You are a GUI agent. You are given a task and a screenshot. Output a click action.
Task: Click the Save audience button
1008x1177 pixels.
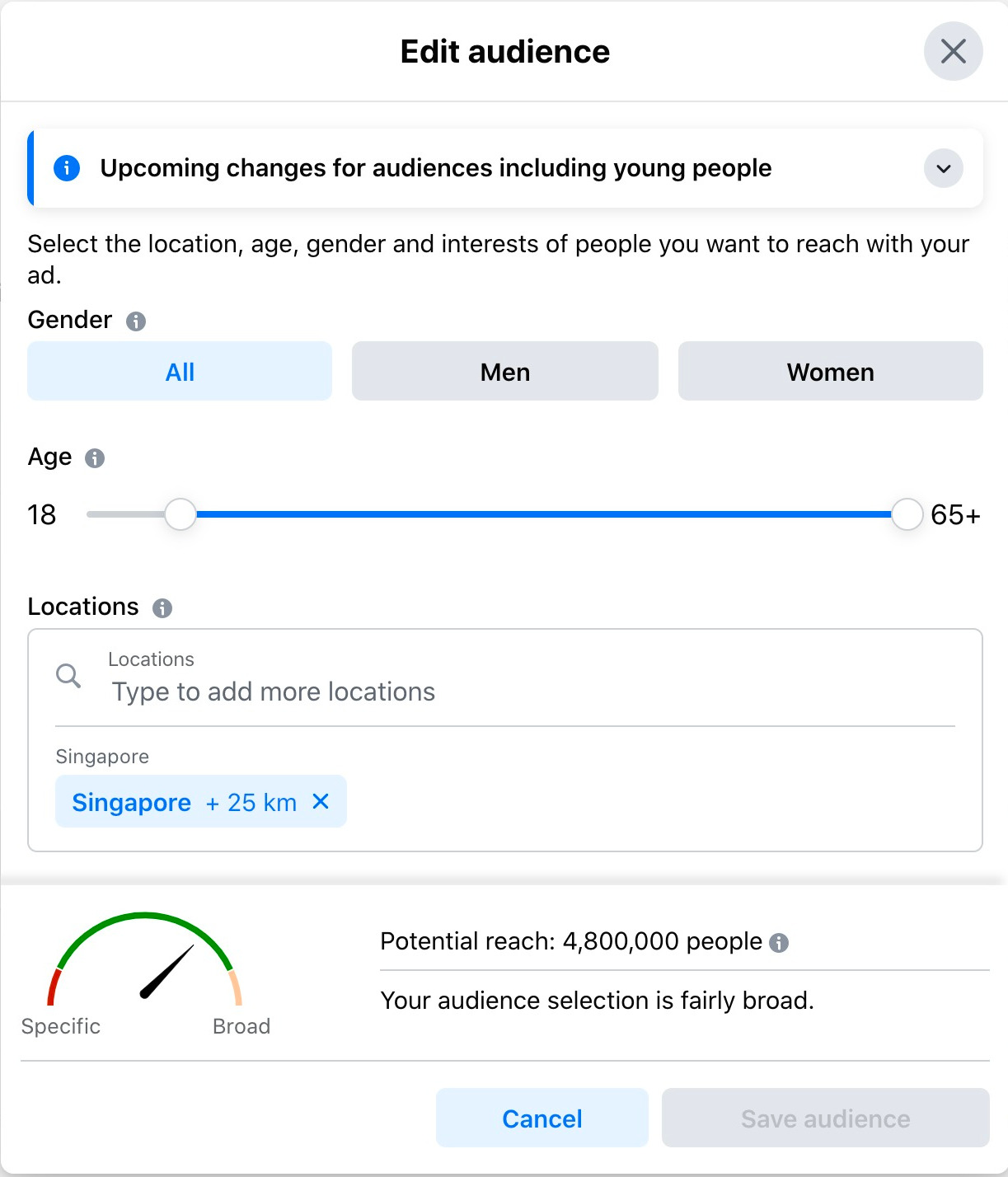[x=825, y=1118]
